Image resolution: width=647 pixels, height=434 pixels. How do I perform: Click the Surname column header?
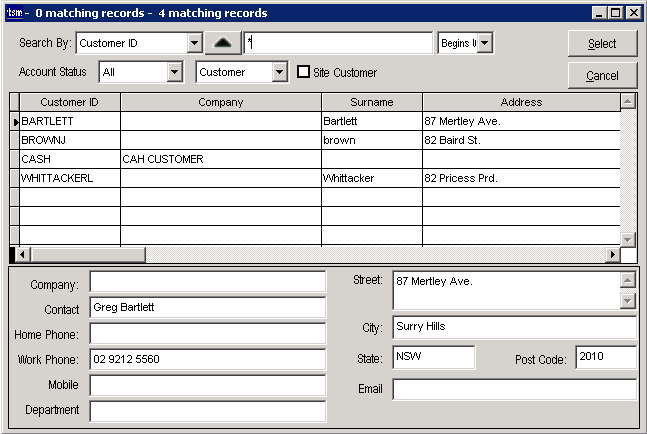coord(371,102)
